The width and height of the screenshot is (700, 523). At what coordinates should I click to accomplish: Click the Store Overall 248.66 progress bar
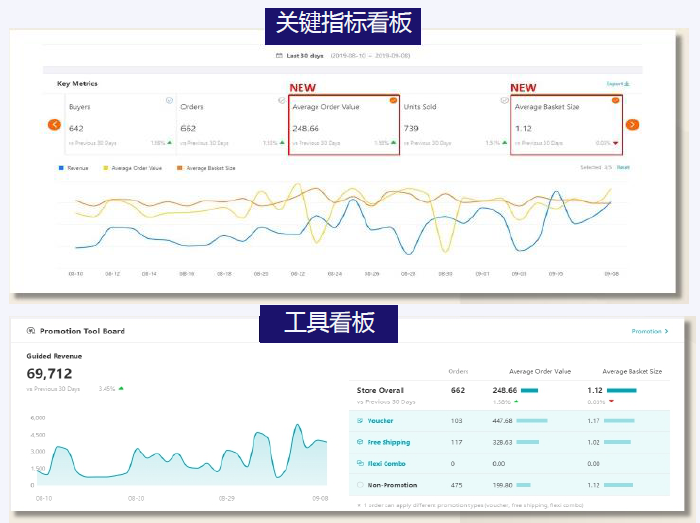pyautogui.click(x=529, y=390)
